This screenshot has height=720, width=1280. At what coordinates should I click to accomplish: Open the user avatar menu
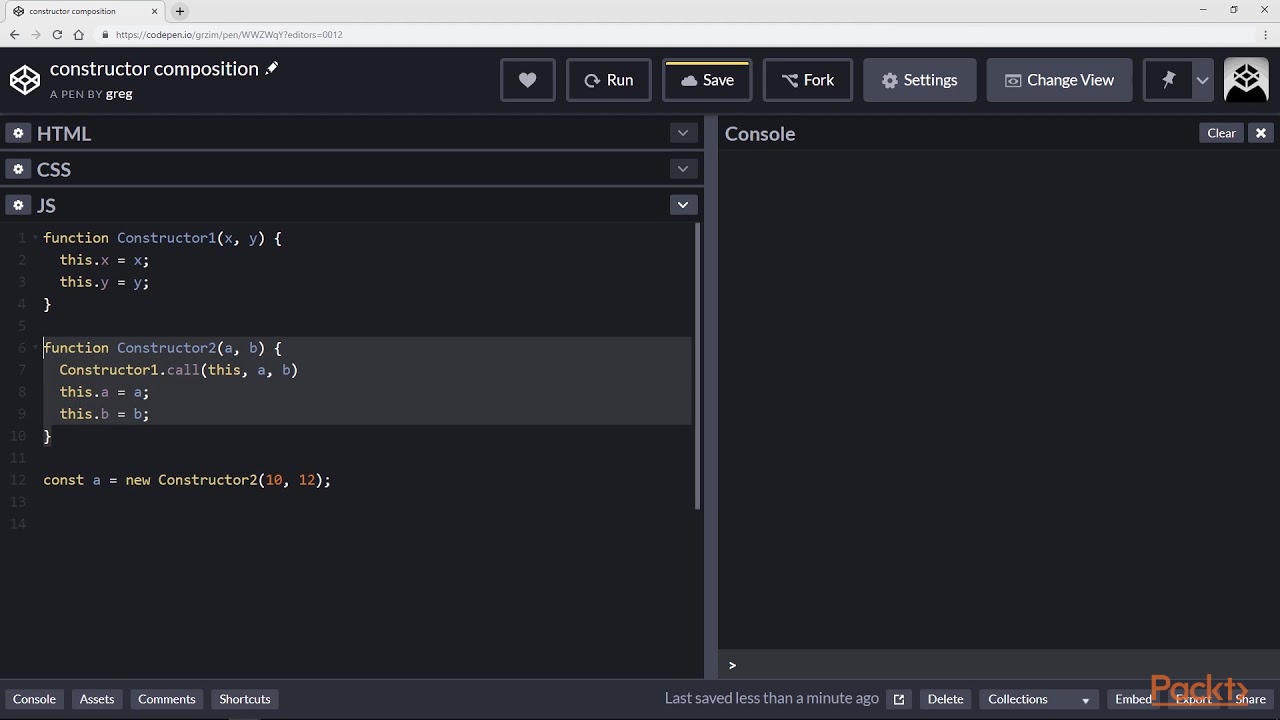[1246, 80]
